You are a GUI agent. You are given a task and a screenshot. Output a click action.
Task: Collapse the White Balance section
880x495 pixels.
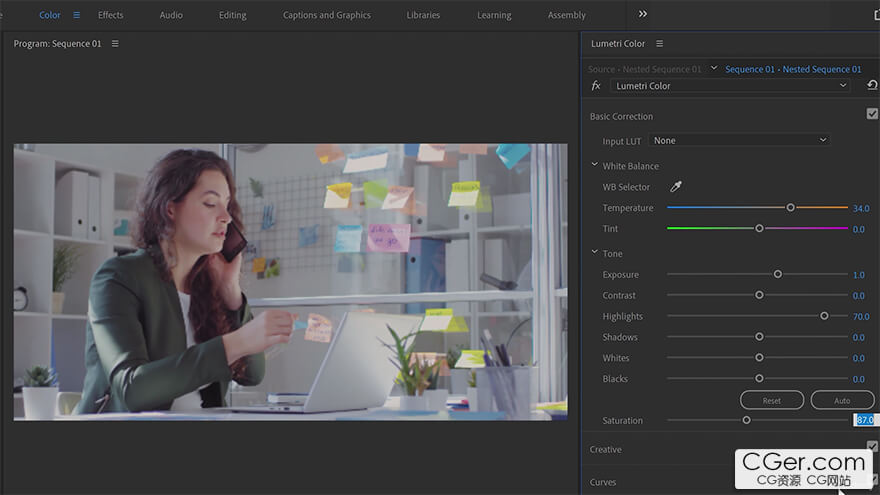pos(594,165)
